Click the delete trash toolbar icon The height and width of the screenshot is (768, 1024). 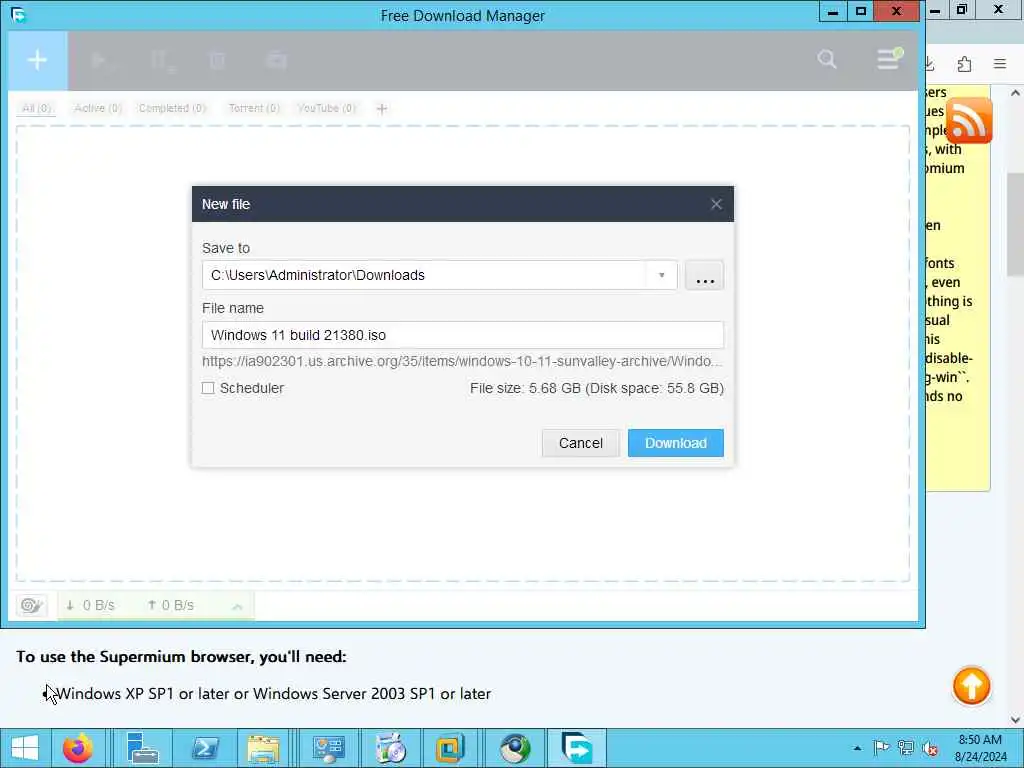pos(217,61)
